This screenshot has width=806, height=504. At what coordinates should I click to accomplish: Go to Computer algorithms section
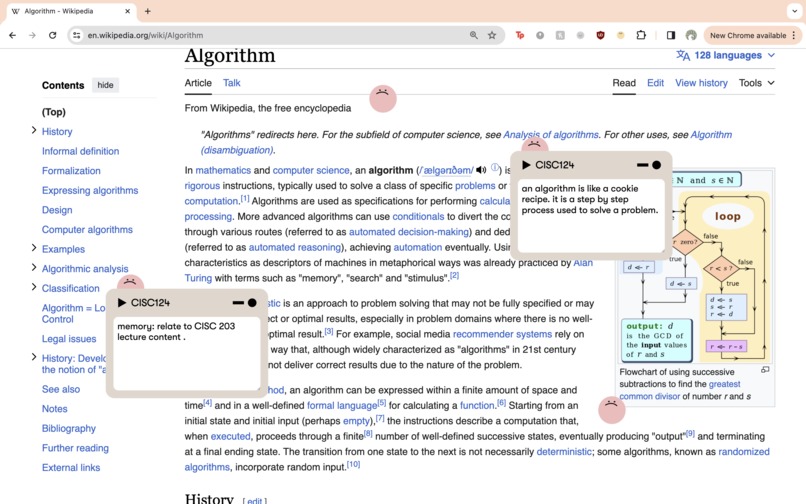coord(87,229)
